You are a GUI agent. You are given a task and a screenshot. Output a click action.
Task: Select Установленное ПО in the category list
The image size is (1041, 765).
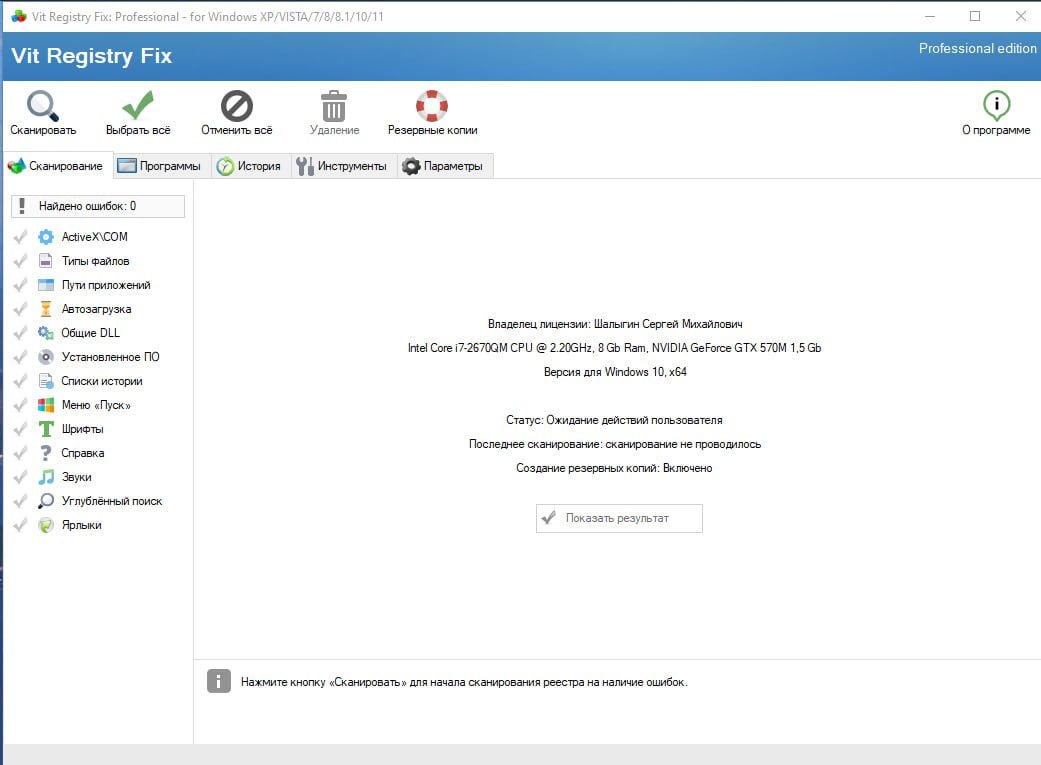(110, 357)
